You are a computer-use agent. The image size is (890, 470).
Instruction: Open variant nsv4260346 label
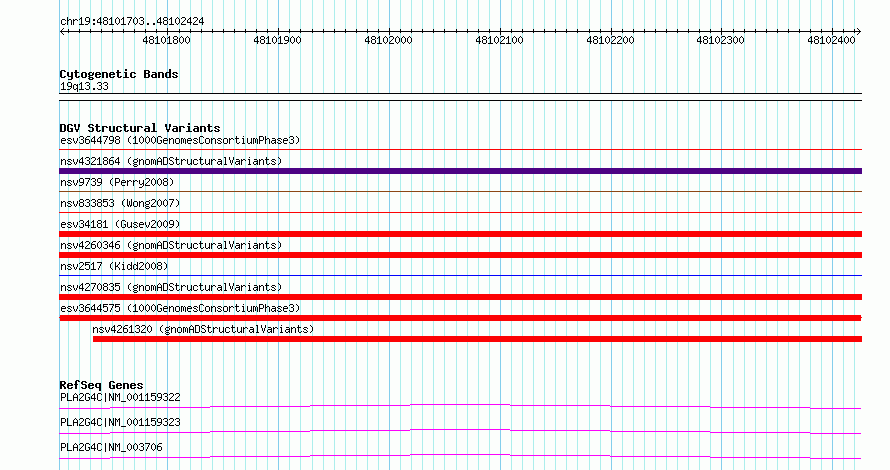tap(171, 245)
